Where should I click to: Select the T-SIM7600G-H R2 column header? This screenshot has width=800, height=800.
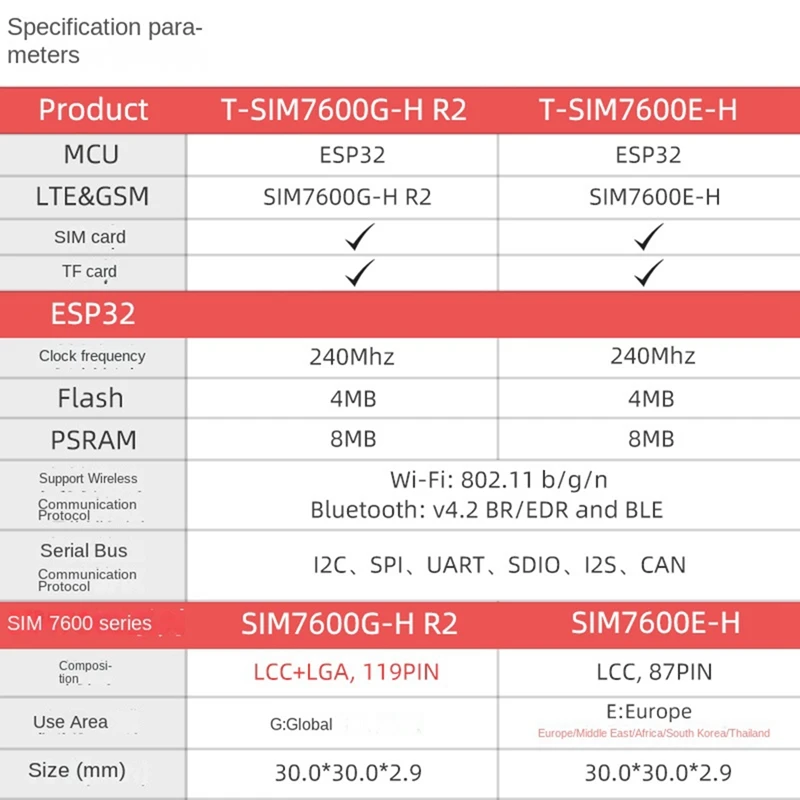[x=343, y=109]
